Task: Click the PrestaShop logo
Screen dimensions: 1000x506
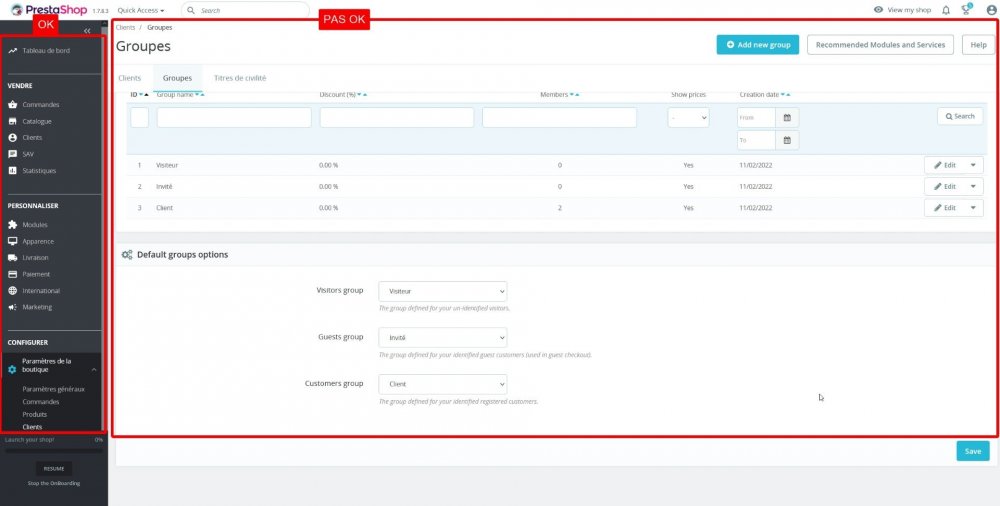Action: click(48, 10)
